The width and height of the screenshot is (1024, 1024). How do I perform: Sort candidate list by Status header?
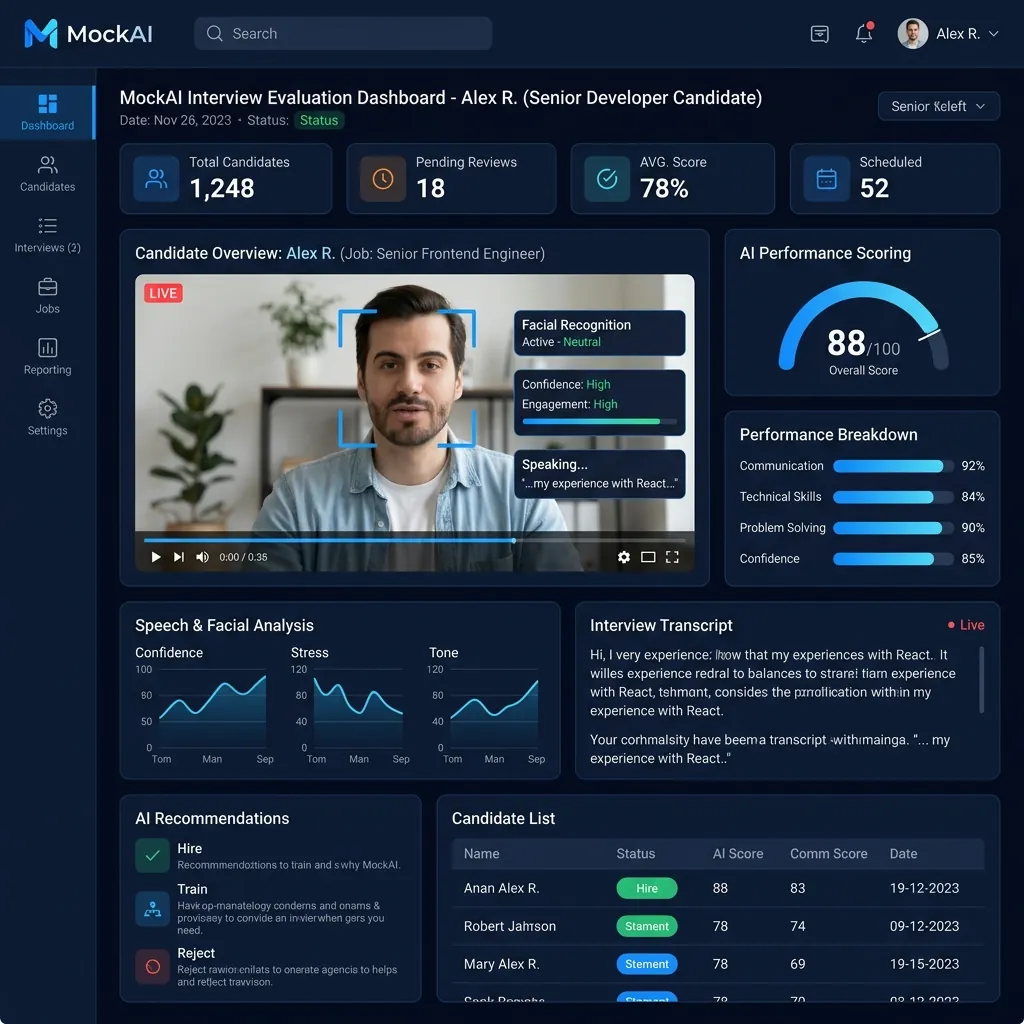(635, 854)
